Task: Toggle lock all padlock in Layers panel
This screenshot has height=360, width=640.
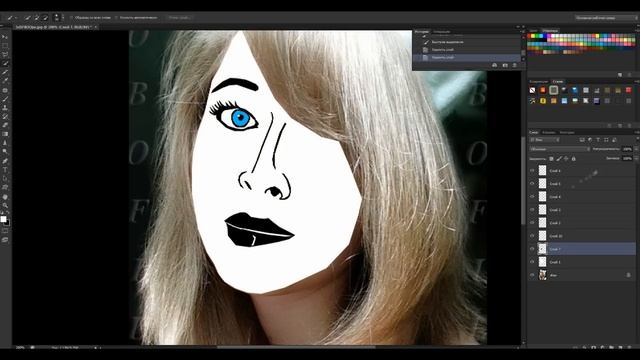Action: [573, 159]
